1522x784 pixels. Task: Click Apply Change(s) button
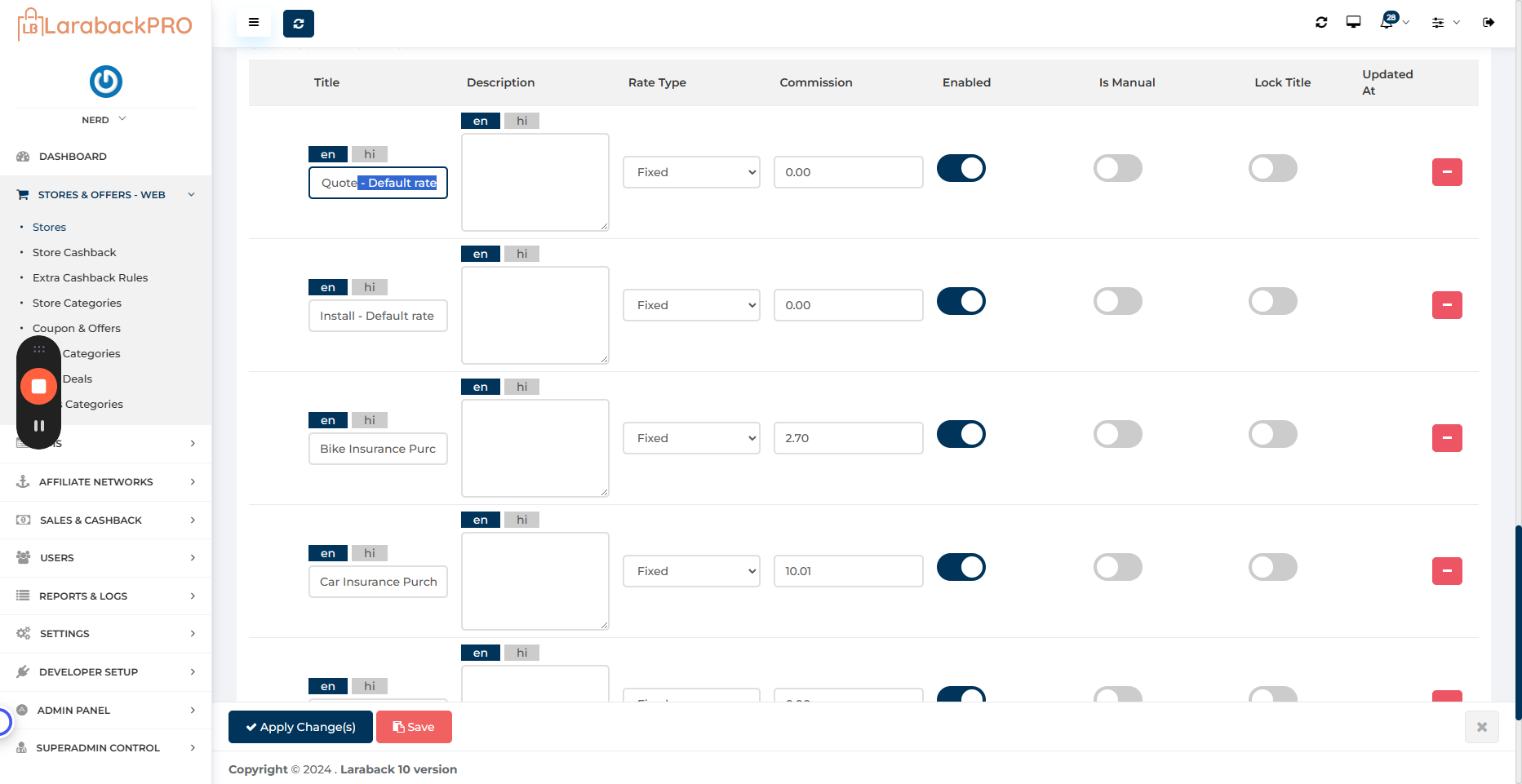click(300, 727)
